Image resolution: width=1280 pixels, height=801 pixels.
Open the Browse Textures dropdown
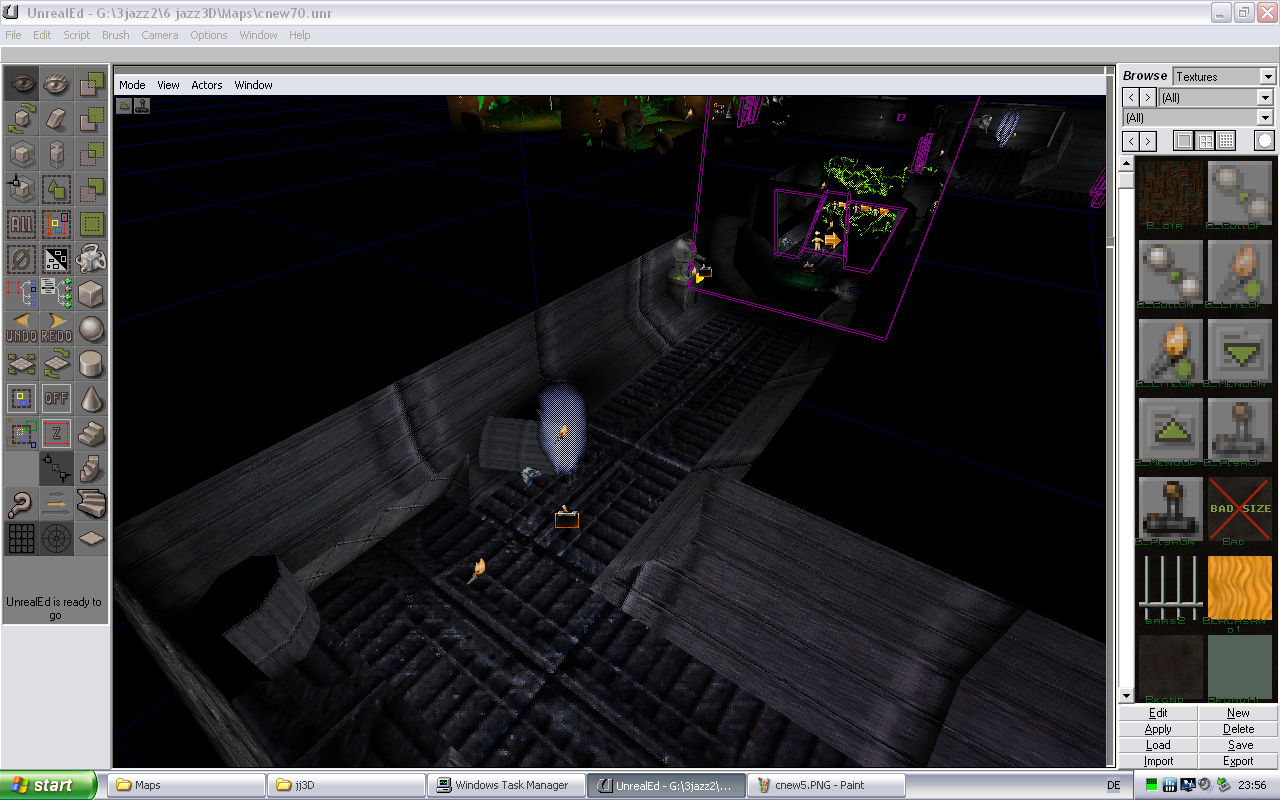coord(1268,77)
